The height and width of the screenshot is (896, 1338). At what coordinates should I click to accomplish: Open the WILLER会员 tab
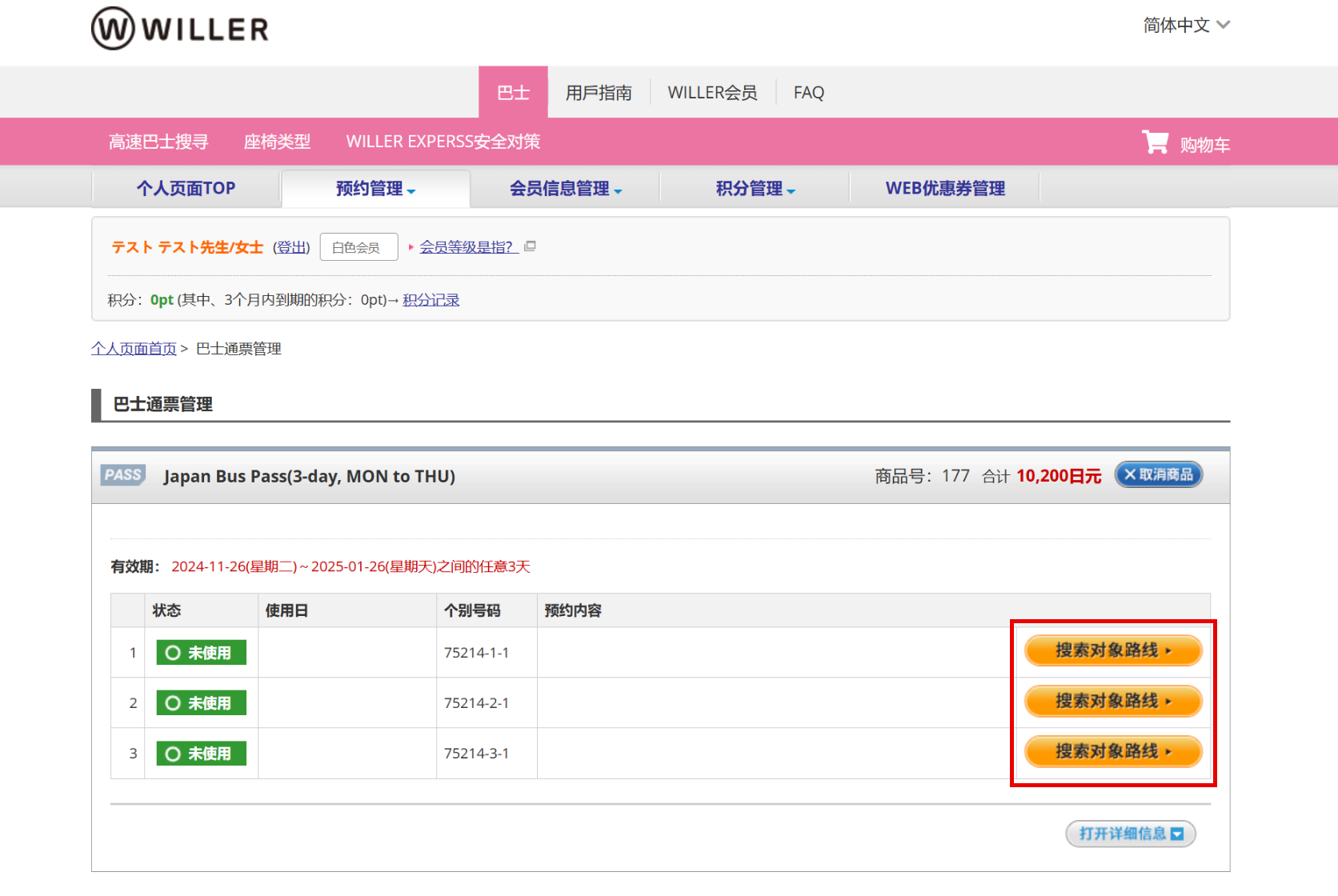(712, 93)
